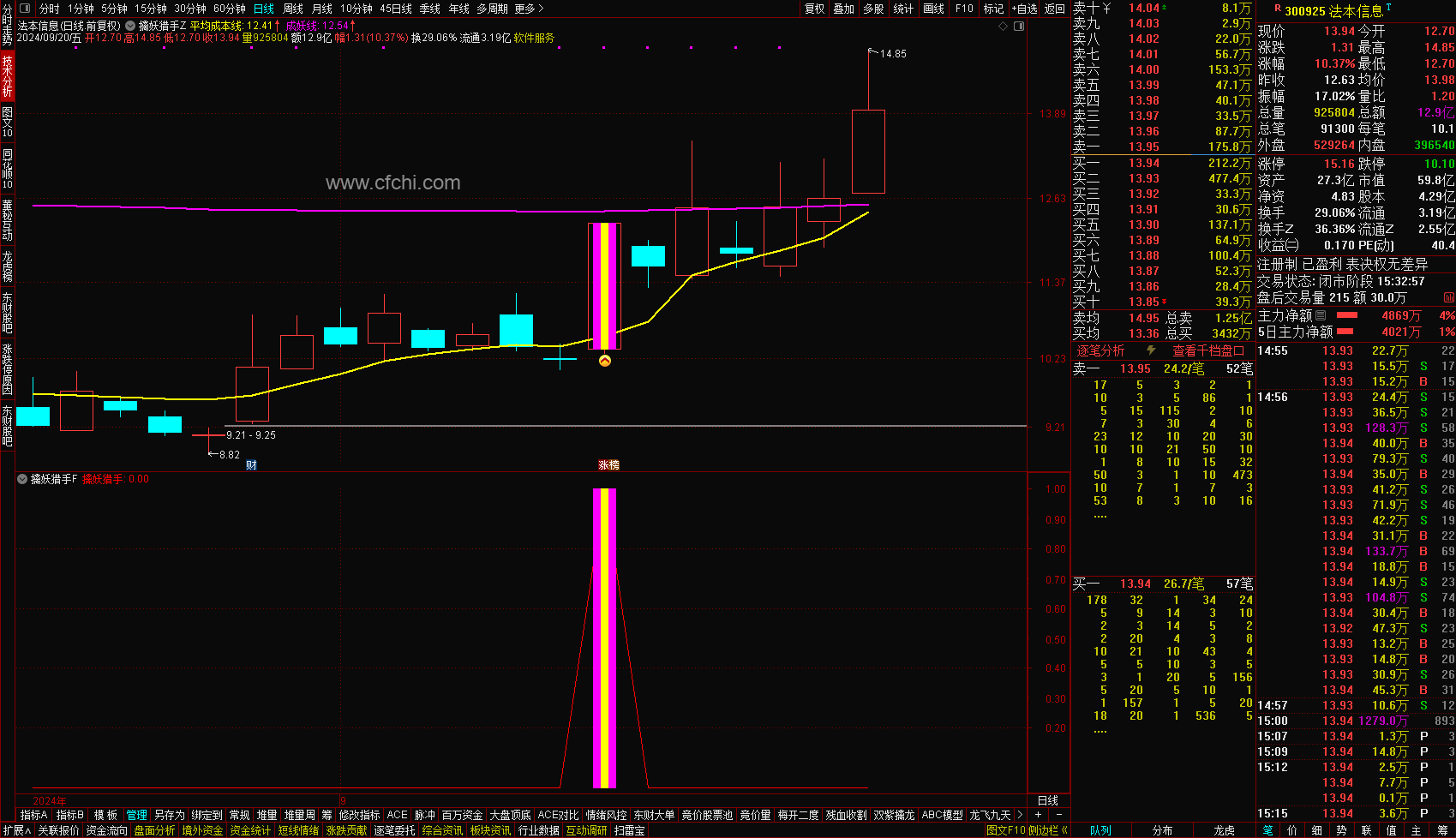Viewport: 1456px width, 838px height.
Task: Select the 指标A tab
Action: click(34, 815)
